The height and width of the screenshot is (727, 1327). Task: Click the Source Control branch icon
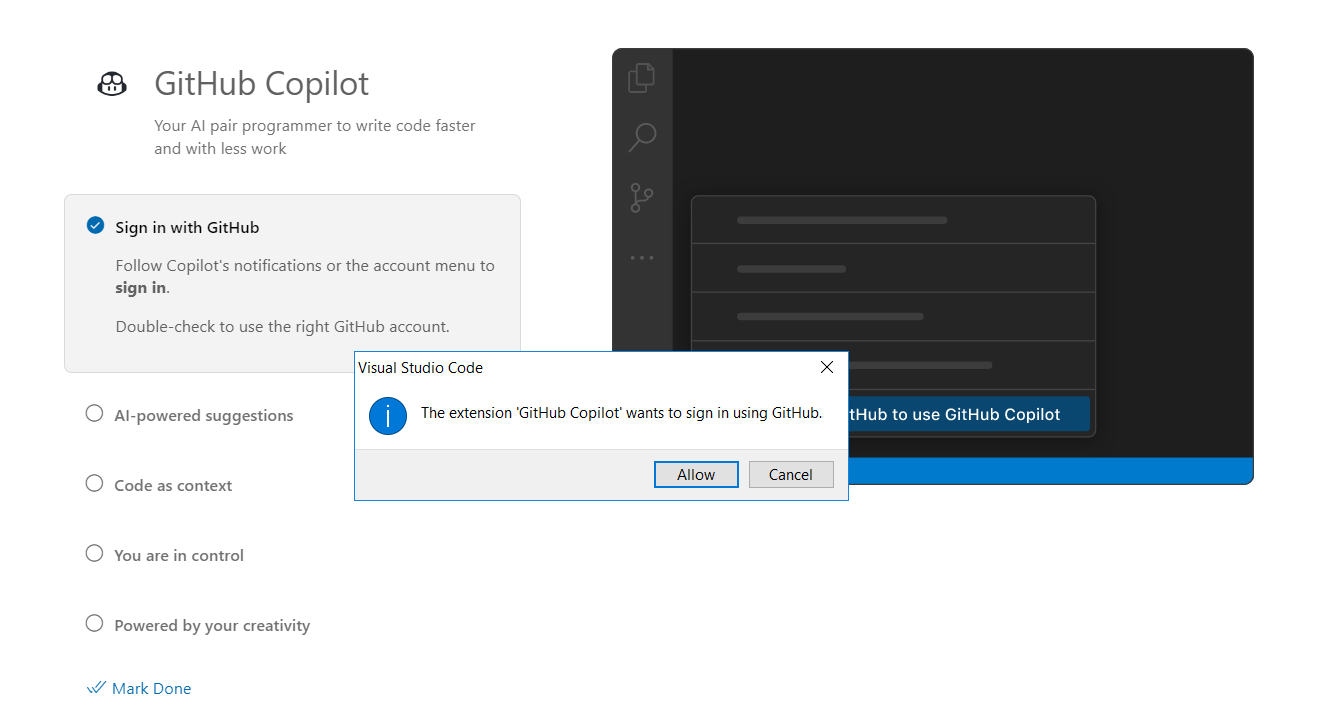[x=641, y=198]
